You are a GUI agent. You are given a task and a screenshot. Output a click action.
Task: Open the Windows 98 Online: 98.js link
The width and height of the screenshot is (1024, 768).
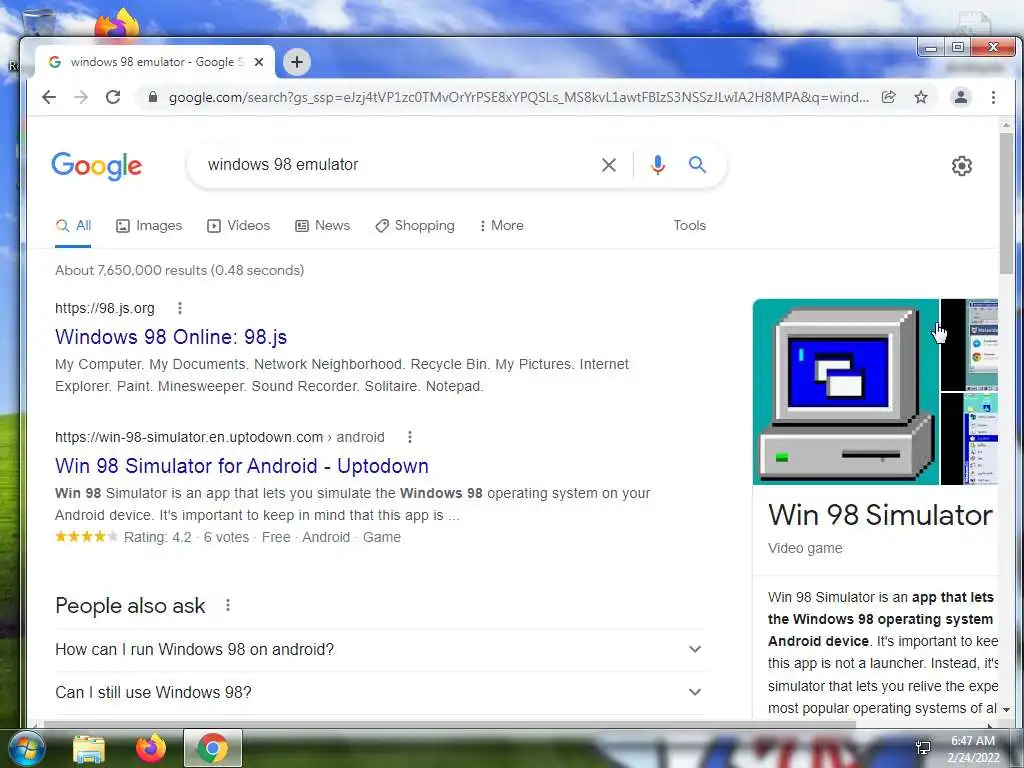pyautogui.click(x=171, y=337)
